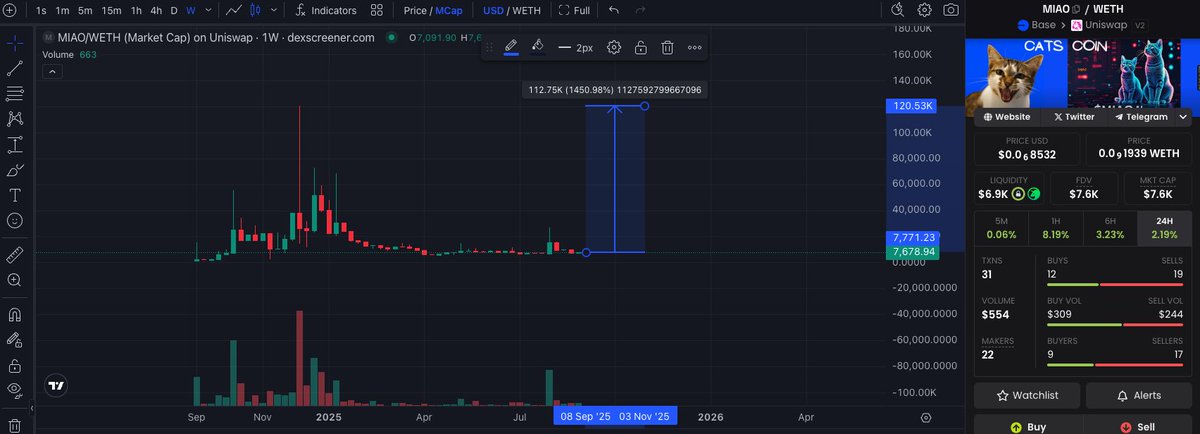The height and width of the screenshot is (434, 1200).
Task: Open the token Twitter link
Action: point(1075,117)
